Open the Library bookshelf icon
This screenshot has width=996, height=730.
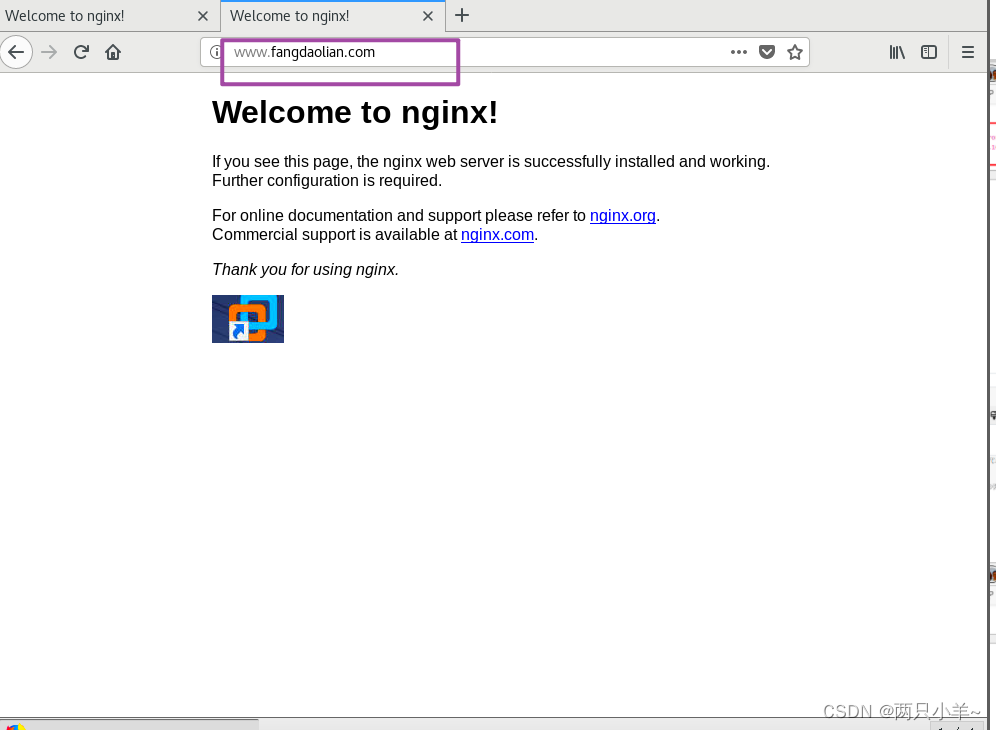click(897, 52)
